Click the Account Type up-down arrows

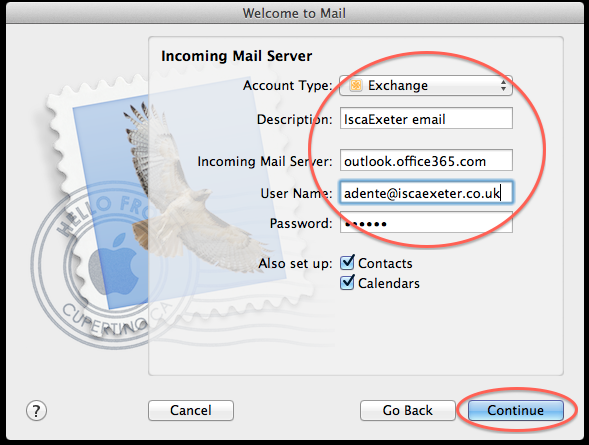pos(503,86)
